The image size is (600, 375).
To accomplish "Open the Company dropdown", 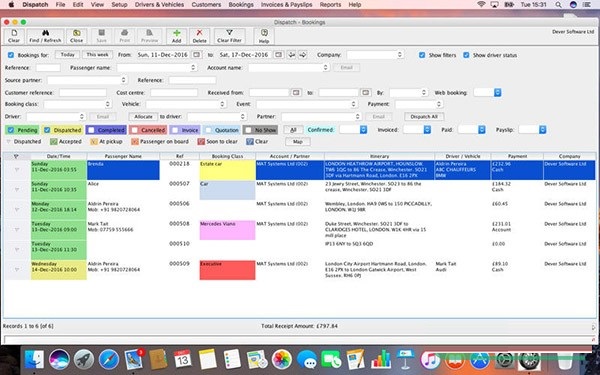I will pyautogui.click(x=375, y=55).
